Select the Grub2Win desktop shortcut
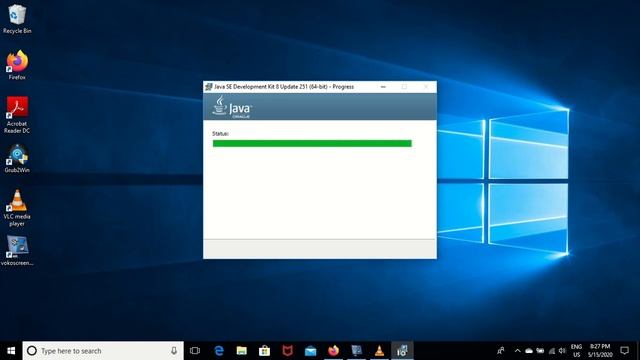This screenshot has width=640, height=360. pos(17,158)
